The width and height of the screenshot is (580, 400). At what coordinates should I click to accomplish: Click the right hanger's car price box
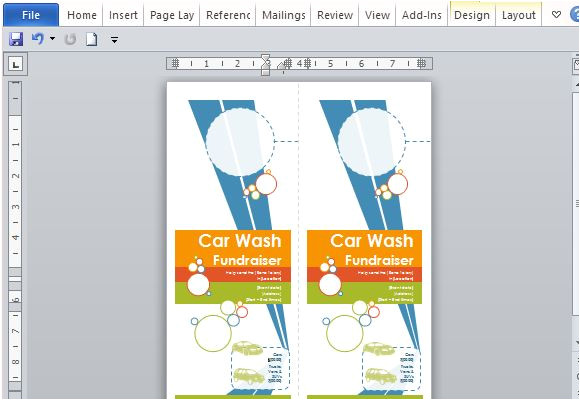(392, 368)
